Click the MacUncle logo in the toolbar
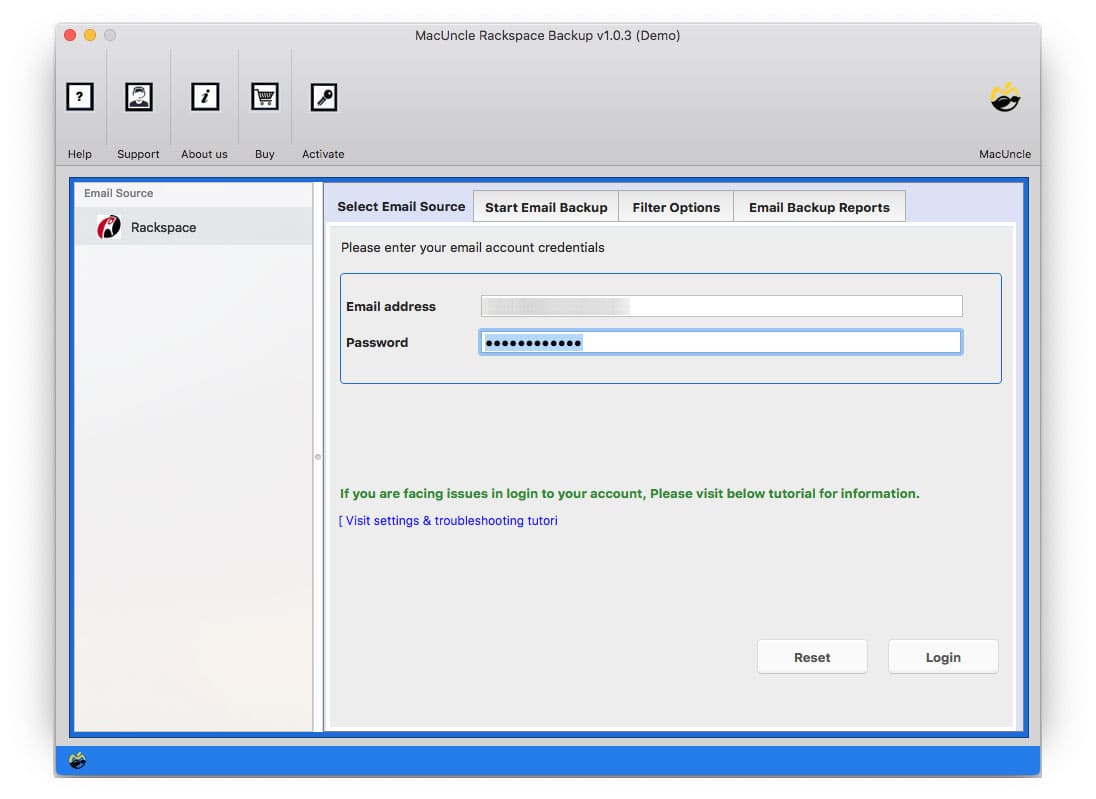 pos(1004,97)
